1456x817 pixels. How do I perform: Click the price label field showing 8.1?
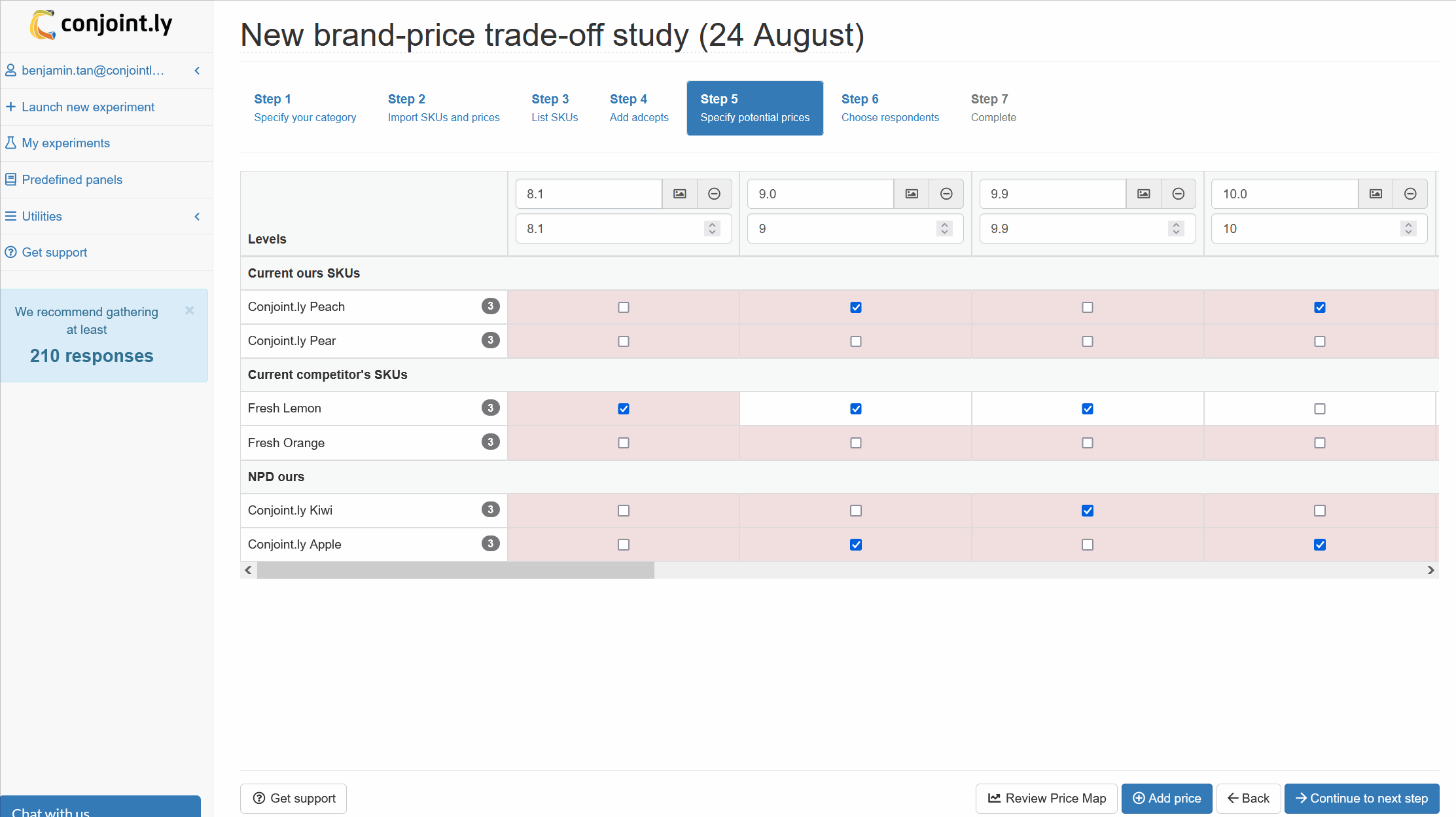pos(589,194)
